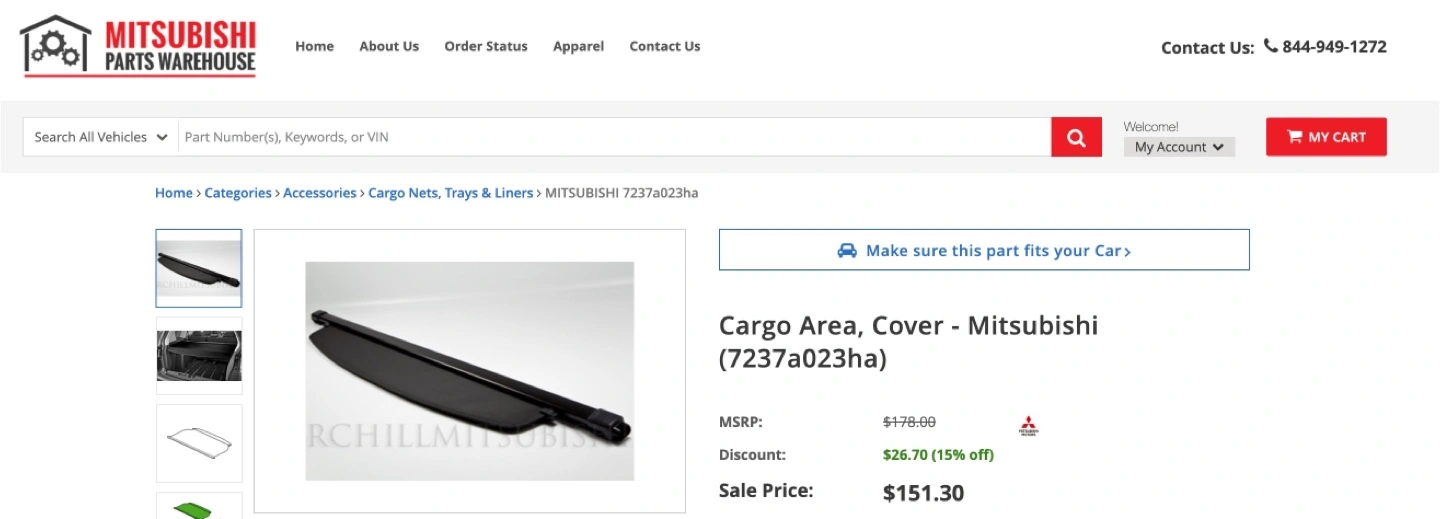
Task: Click the Mitsubishi Parts Warehouse logo
Action: pos(139,46)
